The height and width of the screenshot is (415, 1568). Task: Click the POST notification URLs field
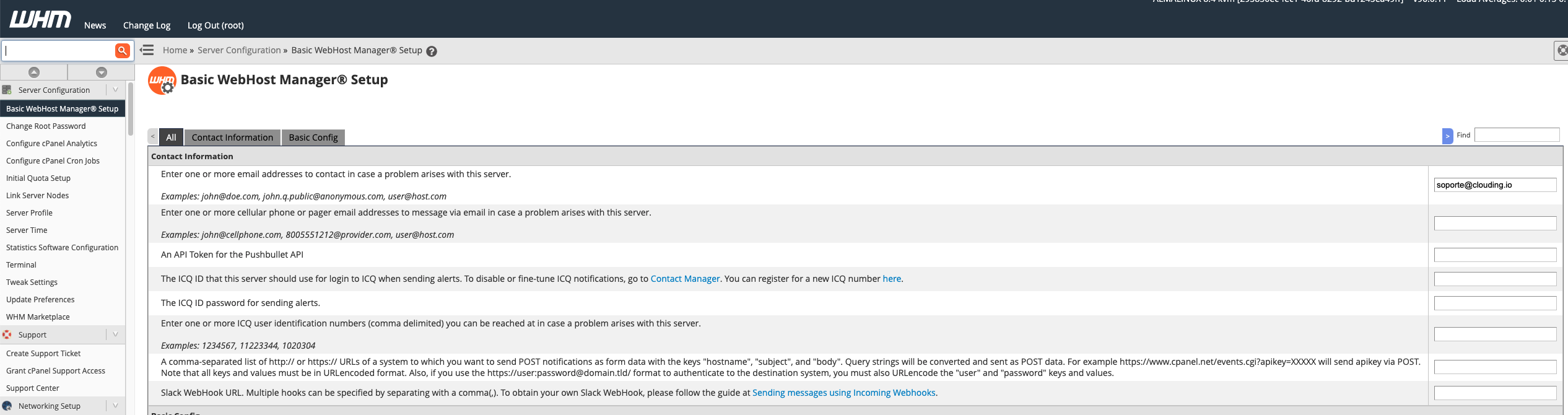click(x=1495, y=367)
